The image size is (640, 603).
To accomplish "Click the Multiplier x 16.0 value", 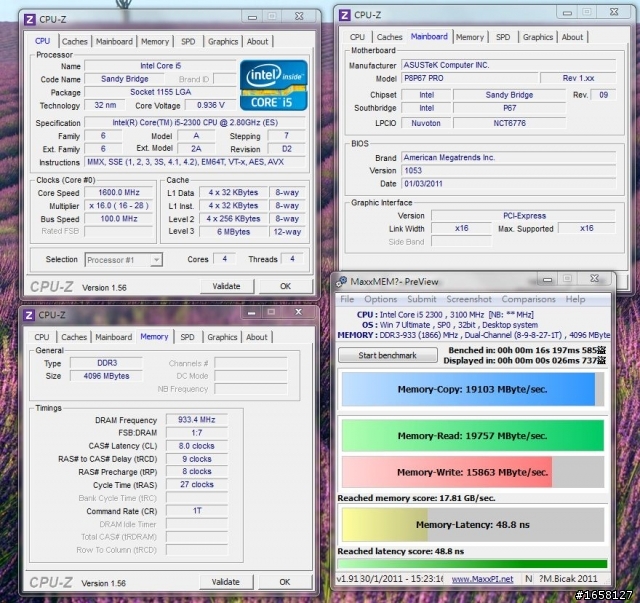I will click(x=119, y=206).
